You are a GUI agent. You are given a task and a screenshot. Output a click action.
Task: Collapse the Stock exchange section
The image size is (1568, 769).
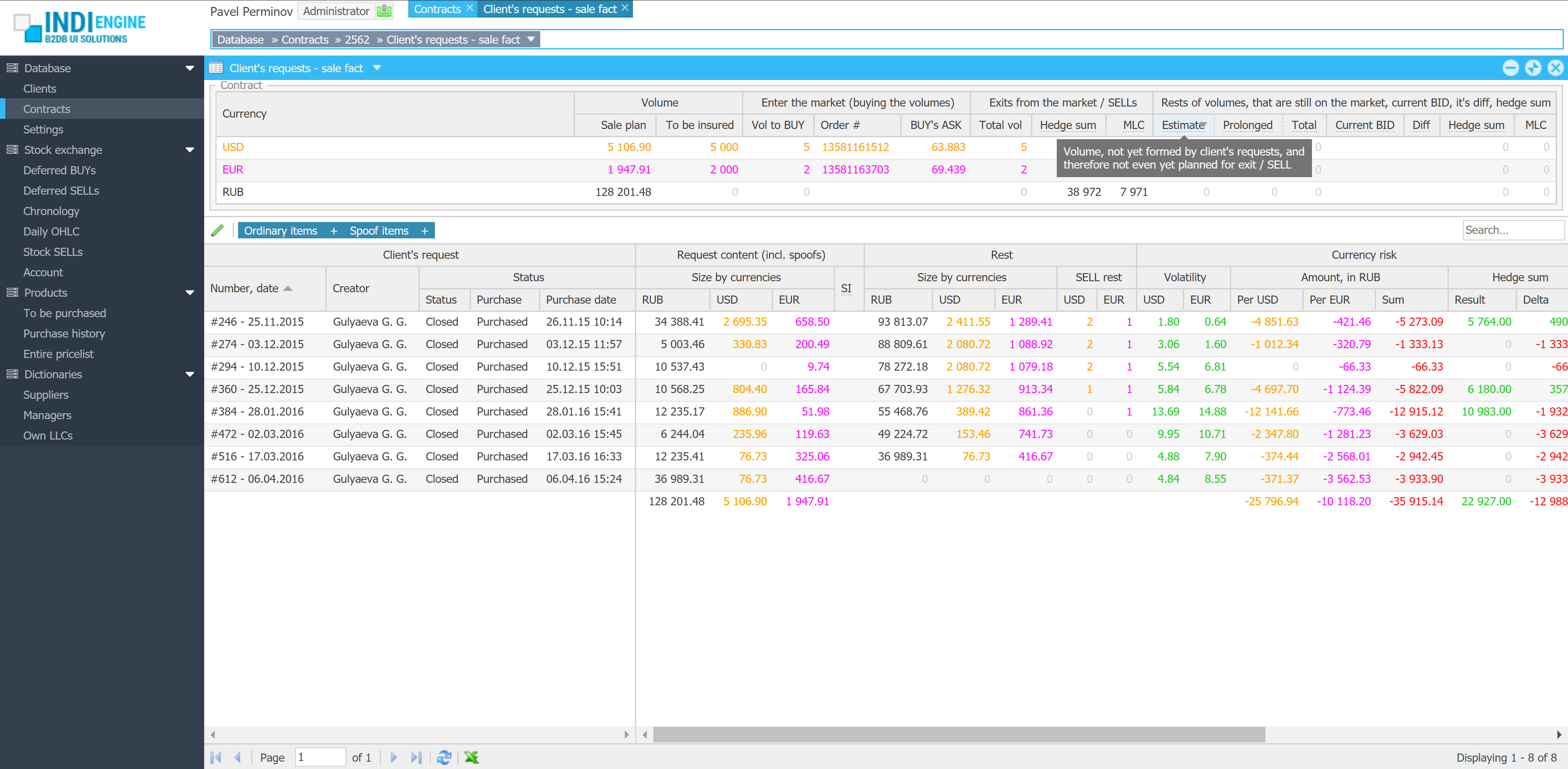[189, 150]
